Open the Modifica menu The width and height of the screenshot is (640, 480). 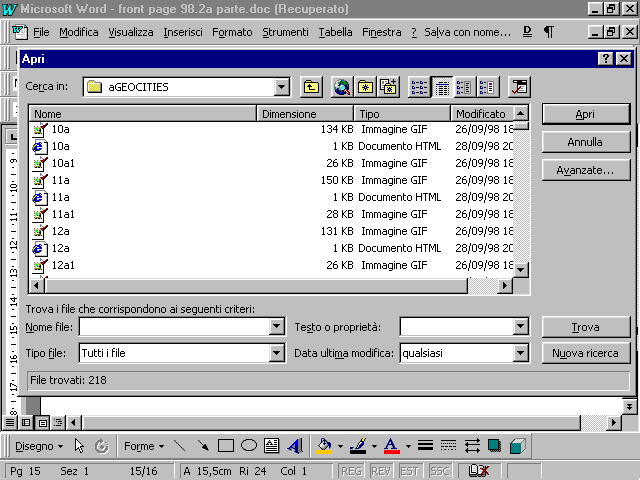[x=79, y=32]
